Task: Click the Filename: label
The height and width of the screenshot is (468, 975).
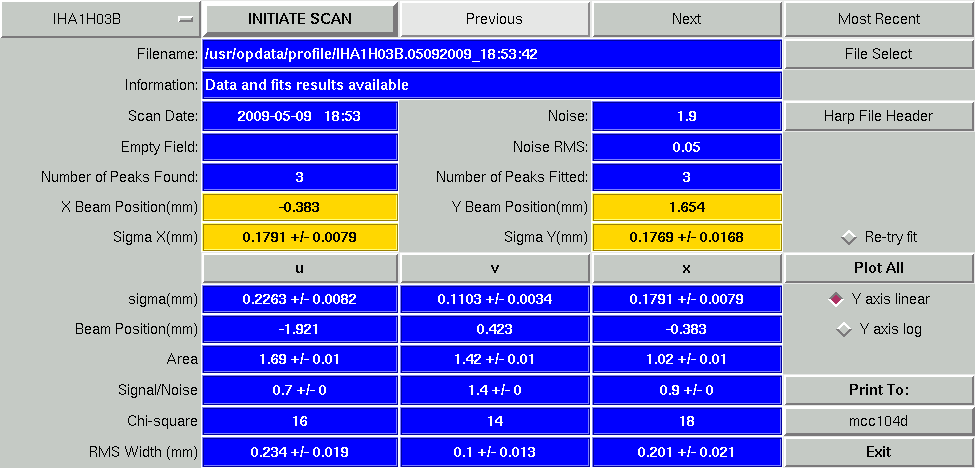Action: [167, 54]
